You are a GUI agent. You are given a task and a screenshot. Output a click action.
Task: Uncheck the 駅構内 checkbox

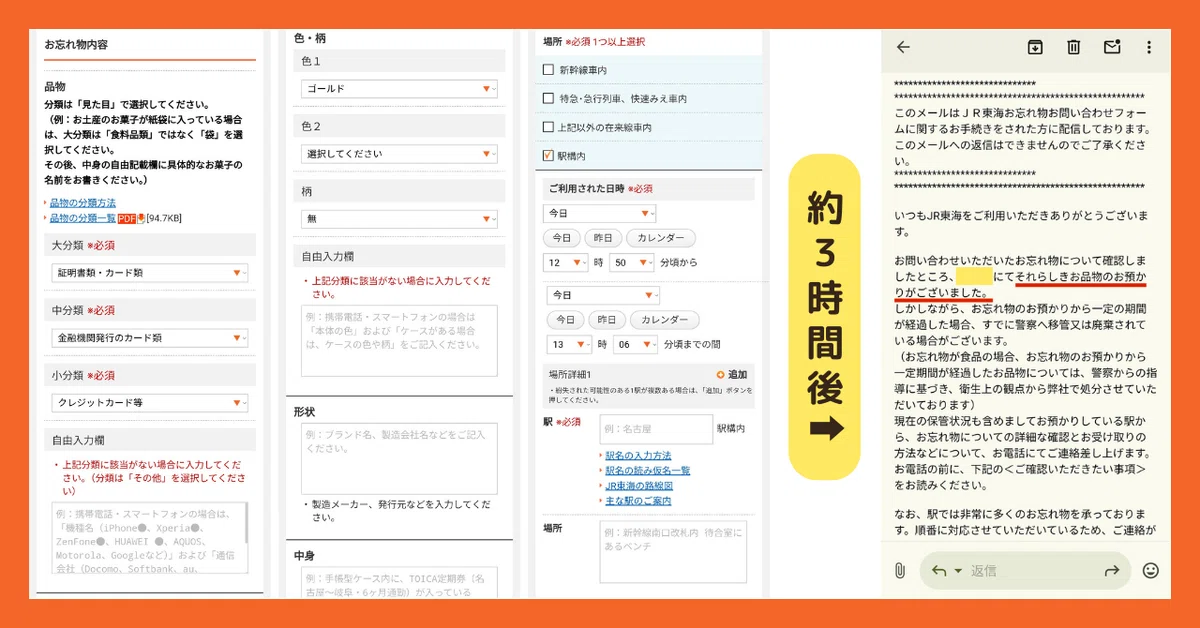click(547, 156)
